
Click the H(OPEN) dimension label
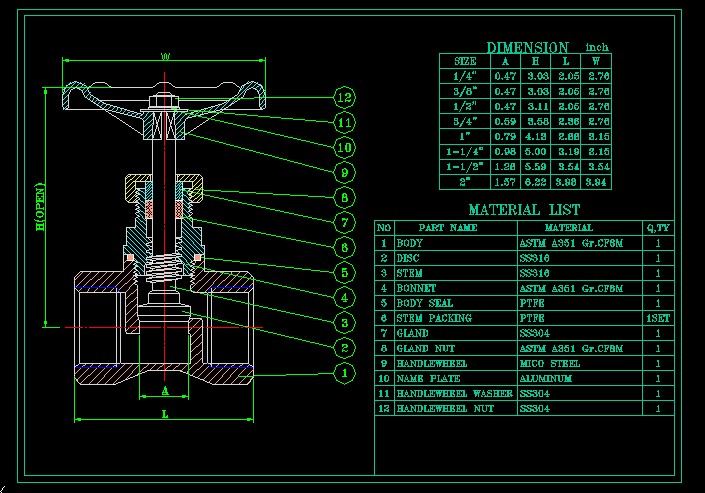pyautogui.click(x=41, y=209)
